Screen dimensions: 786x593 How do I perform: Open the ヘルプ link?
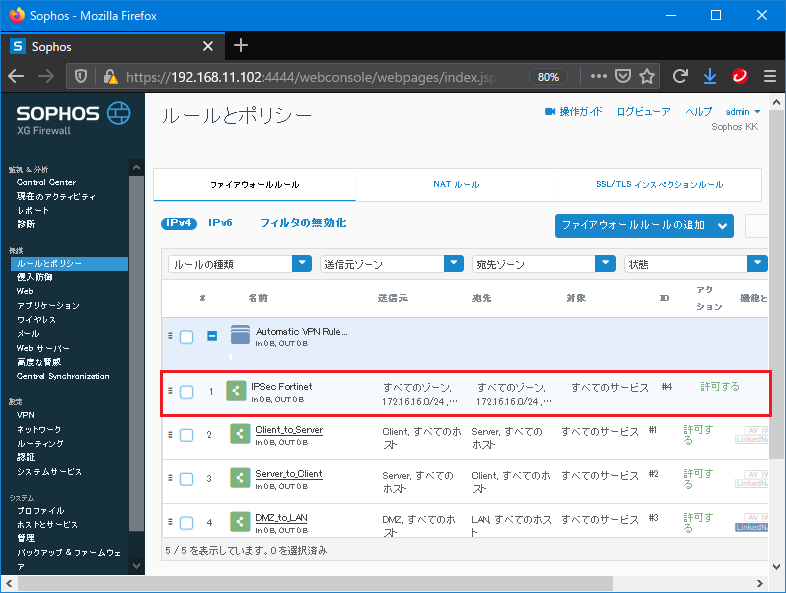(698, 111)
